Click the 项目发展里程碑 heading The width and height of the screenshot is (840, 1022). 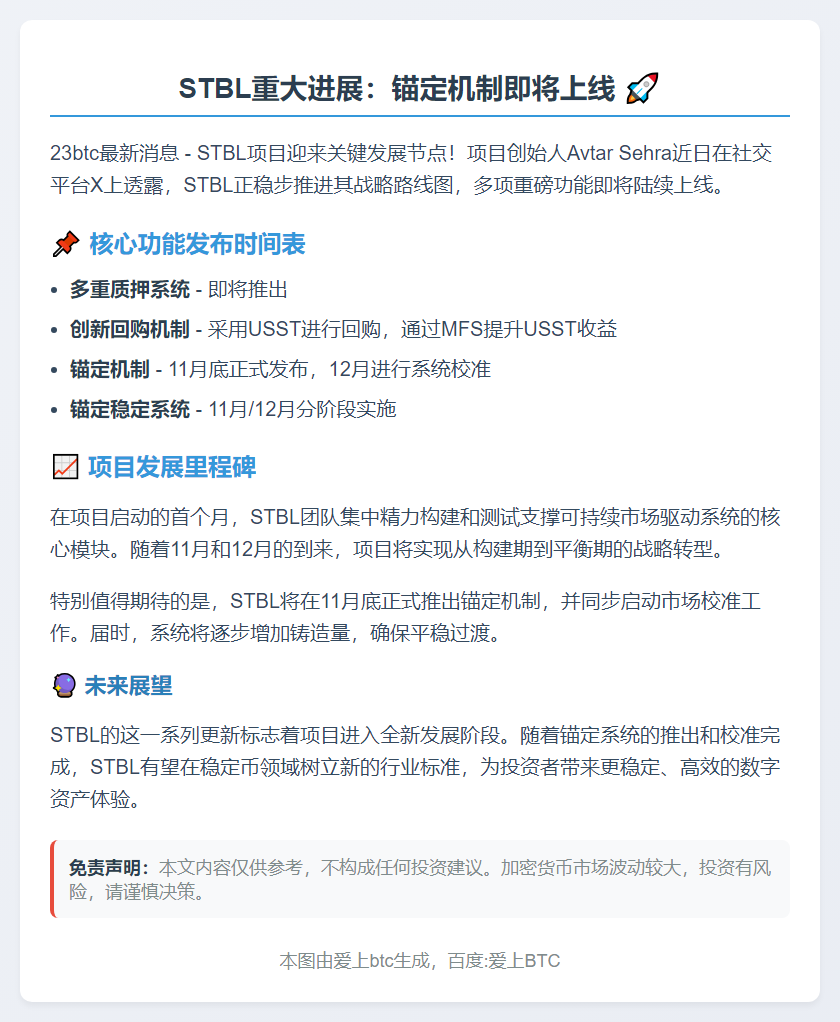click(x=172, y=467)
